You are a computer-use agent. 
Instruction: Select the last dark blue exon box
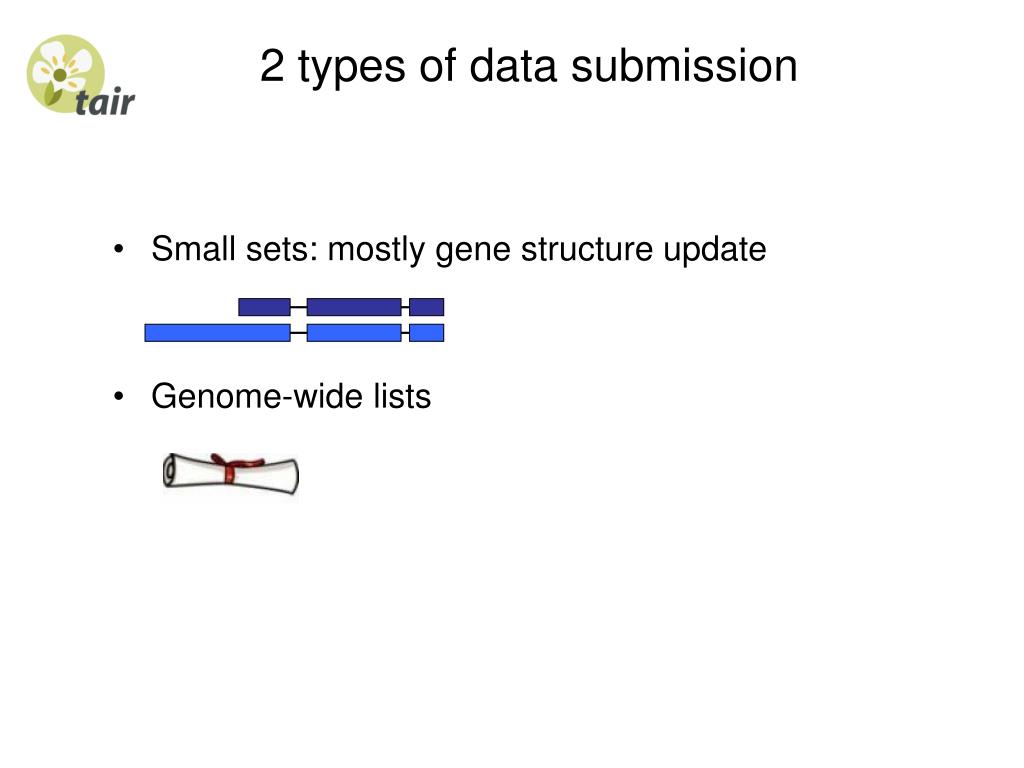(x=426, y=307)
